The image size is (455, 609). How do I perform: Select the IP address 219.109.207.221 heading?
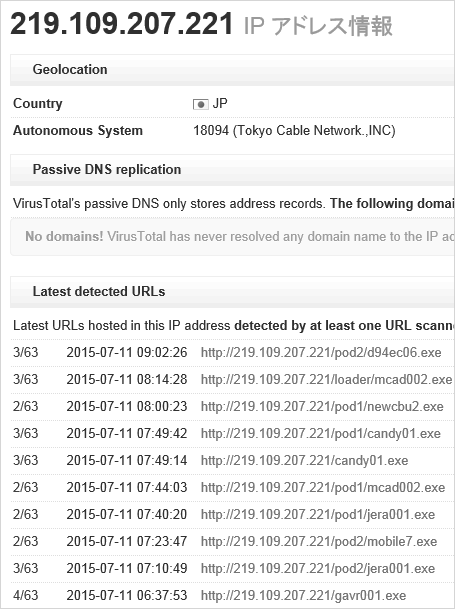122,24
